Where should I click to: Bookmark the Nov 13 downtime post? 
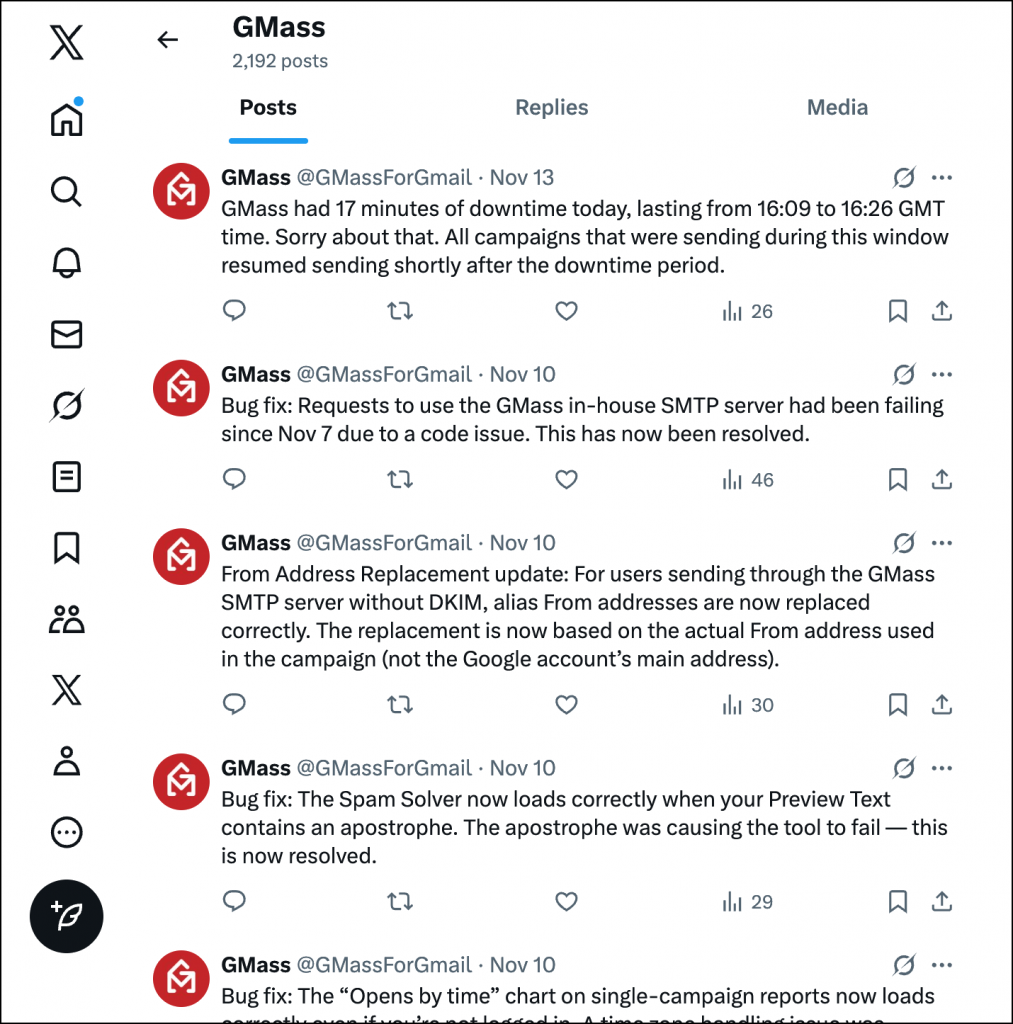click(897, 312)
